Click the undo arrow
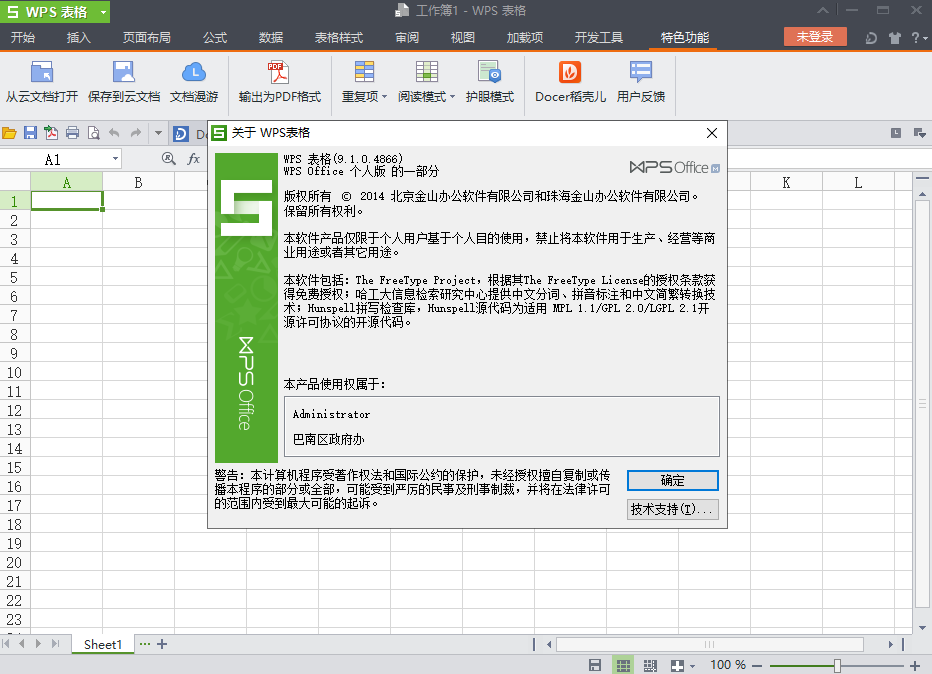This screenshot has width=932, height=674. click(114, 133)
